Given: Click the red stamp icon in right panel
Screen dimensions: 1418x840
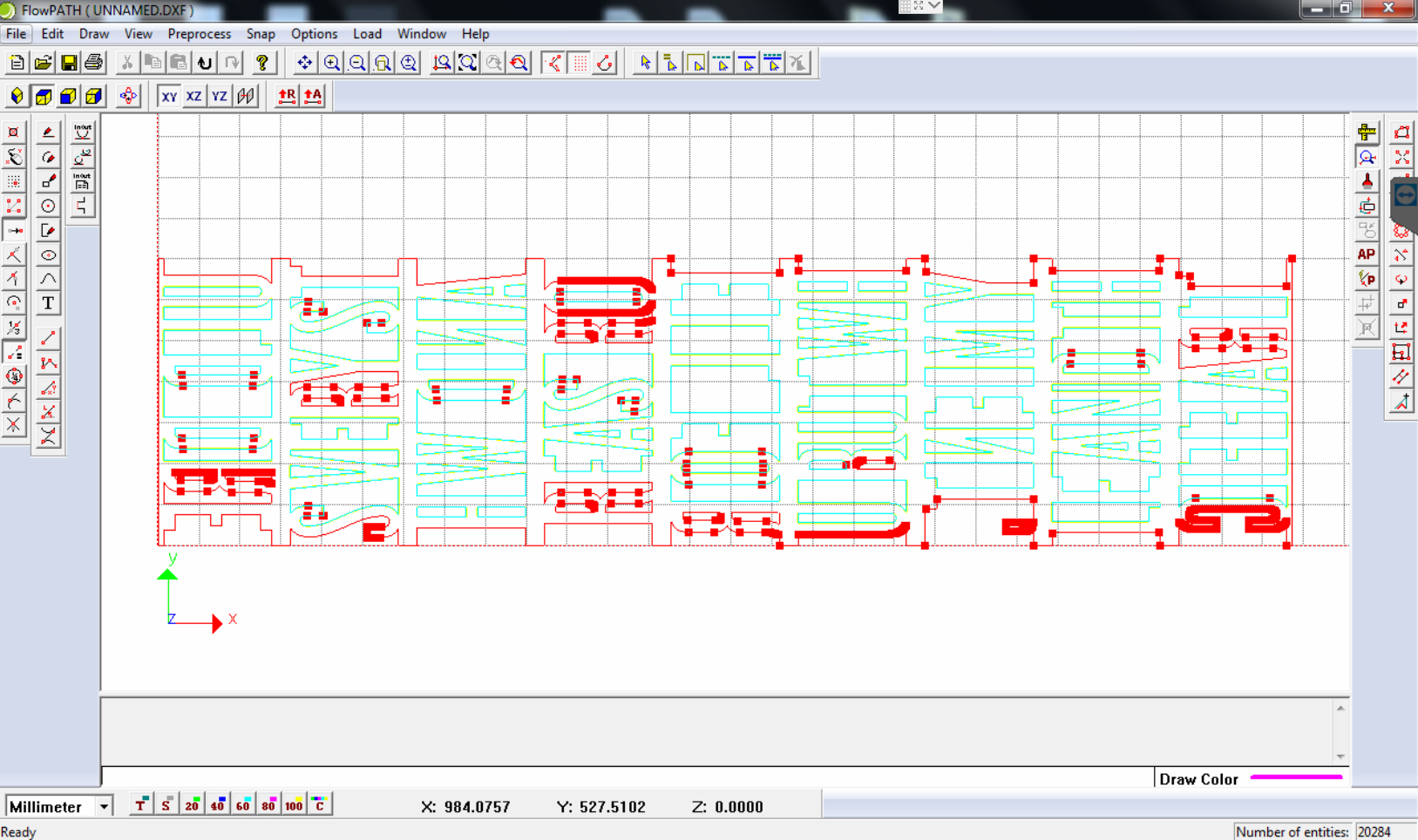Looking at the screenshot, I should [1367, 181].
